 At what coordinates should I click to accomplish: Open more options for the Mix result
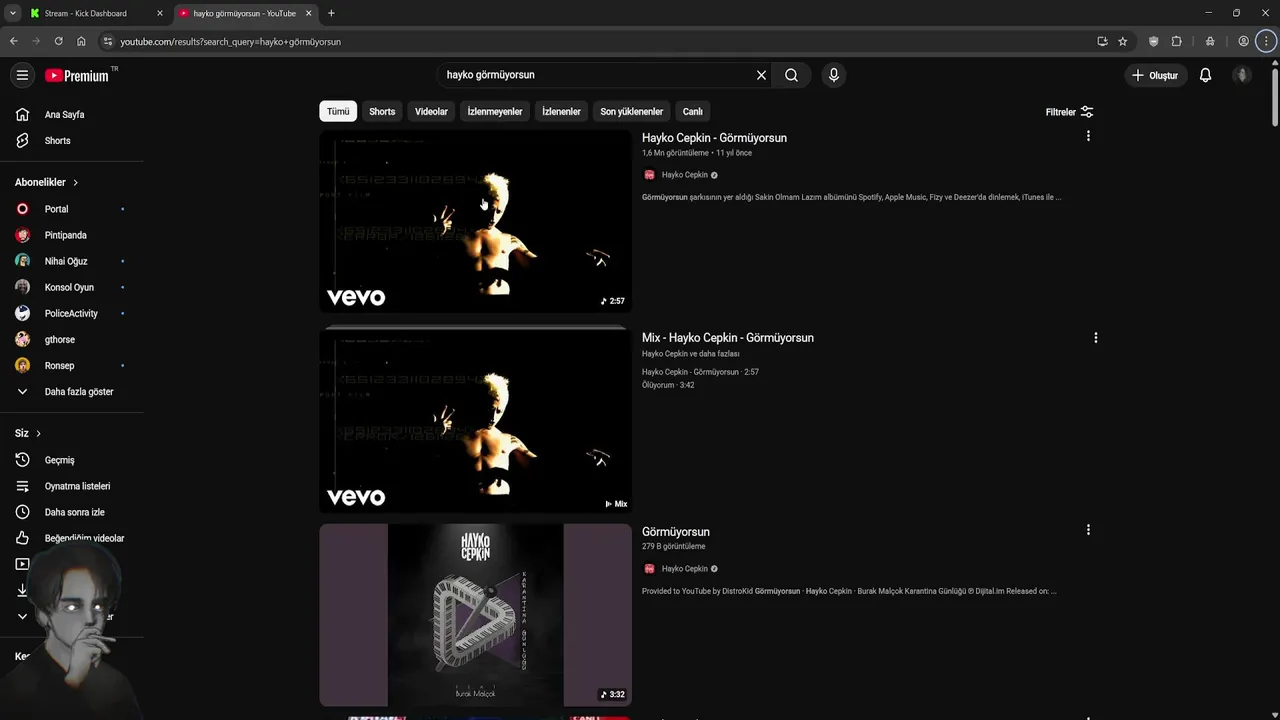point(1095,338)
